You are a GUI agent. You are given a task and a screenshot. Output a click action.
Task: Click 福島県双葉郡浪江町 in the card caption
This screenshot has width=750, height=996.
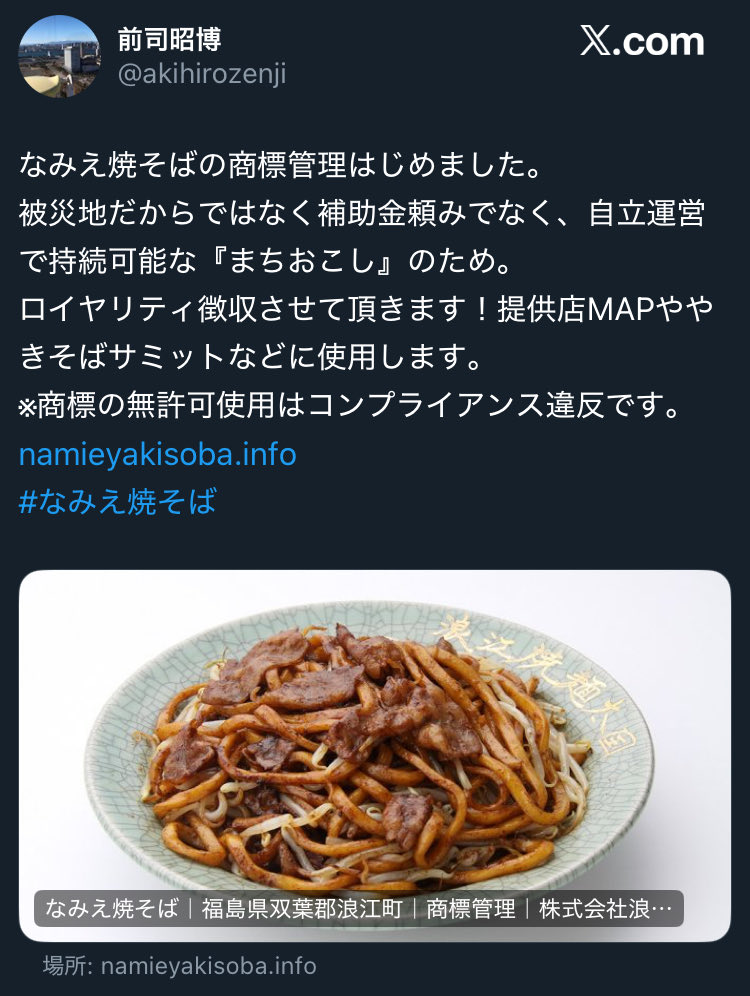click(302, 909)
